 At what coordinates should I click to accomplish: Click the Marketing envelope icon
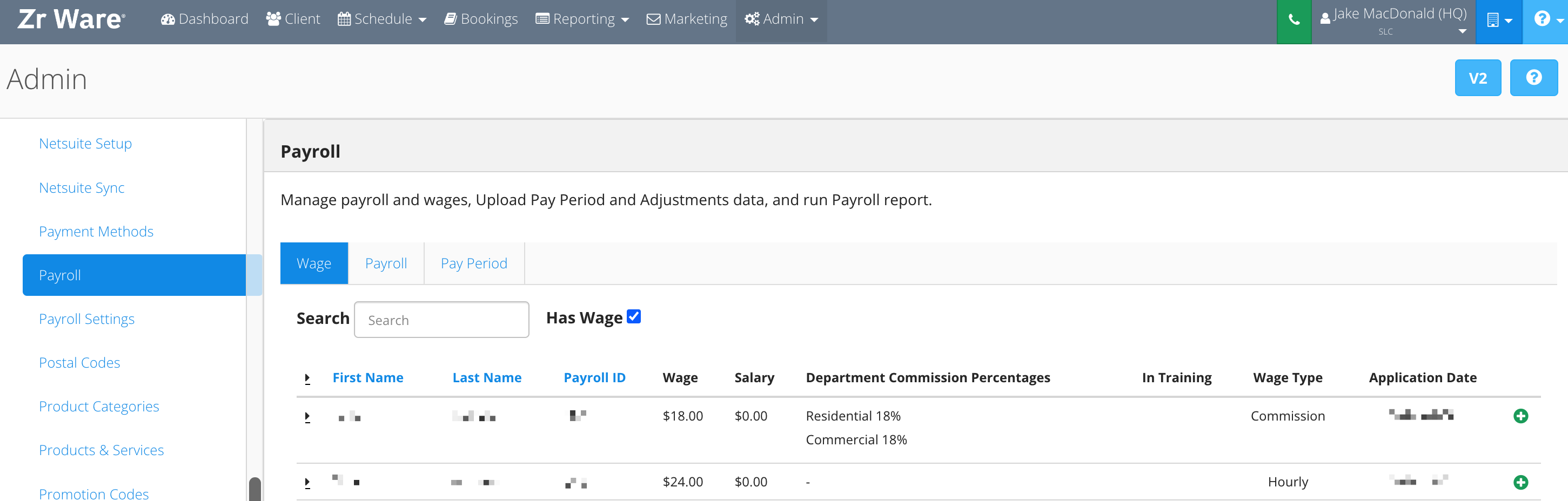(653, 19)
